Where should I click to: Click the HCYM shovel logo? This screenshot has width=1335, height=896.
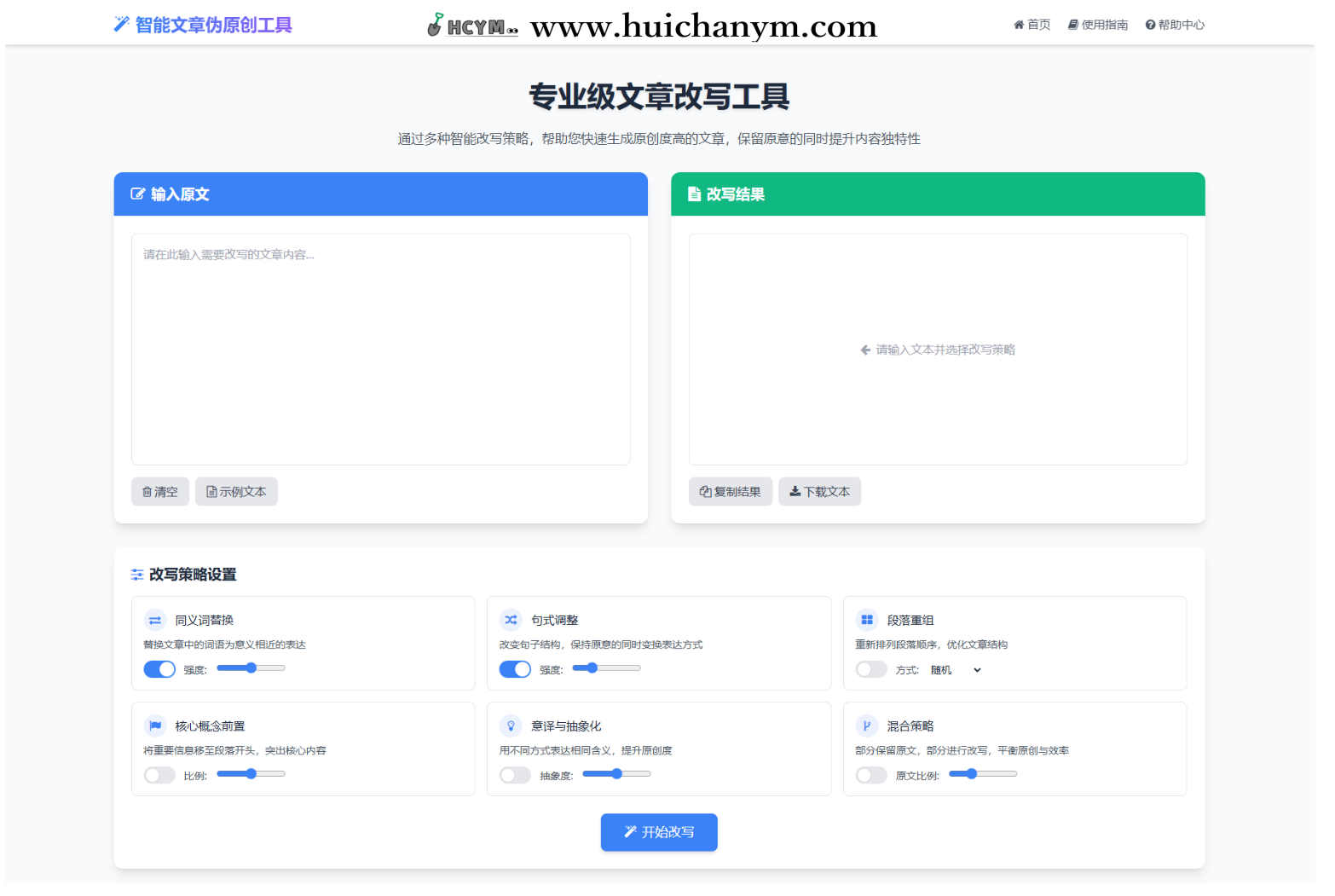pos(471,26)
